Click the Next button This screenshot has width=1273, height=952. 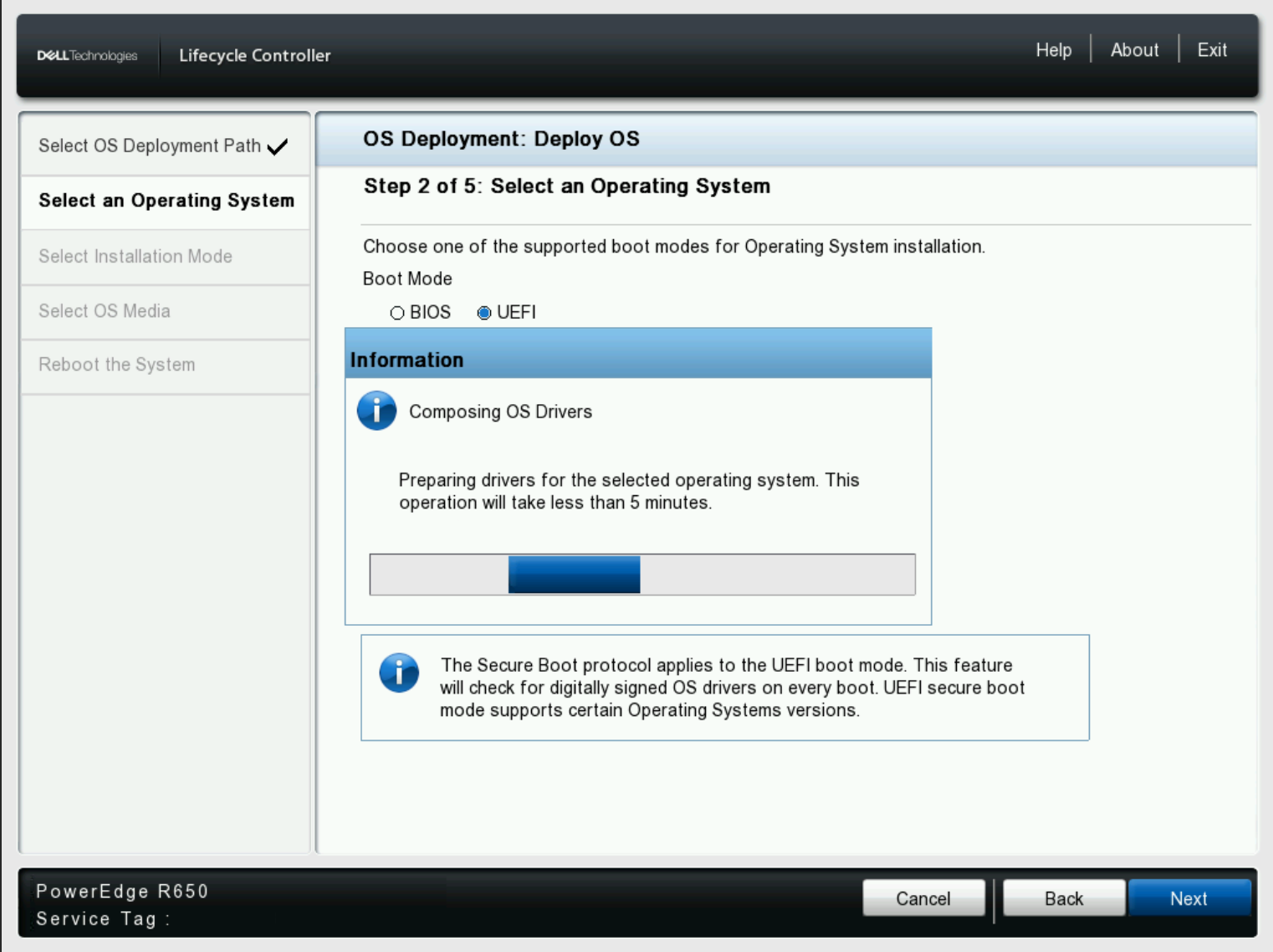[1190, 898]
